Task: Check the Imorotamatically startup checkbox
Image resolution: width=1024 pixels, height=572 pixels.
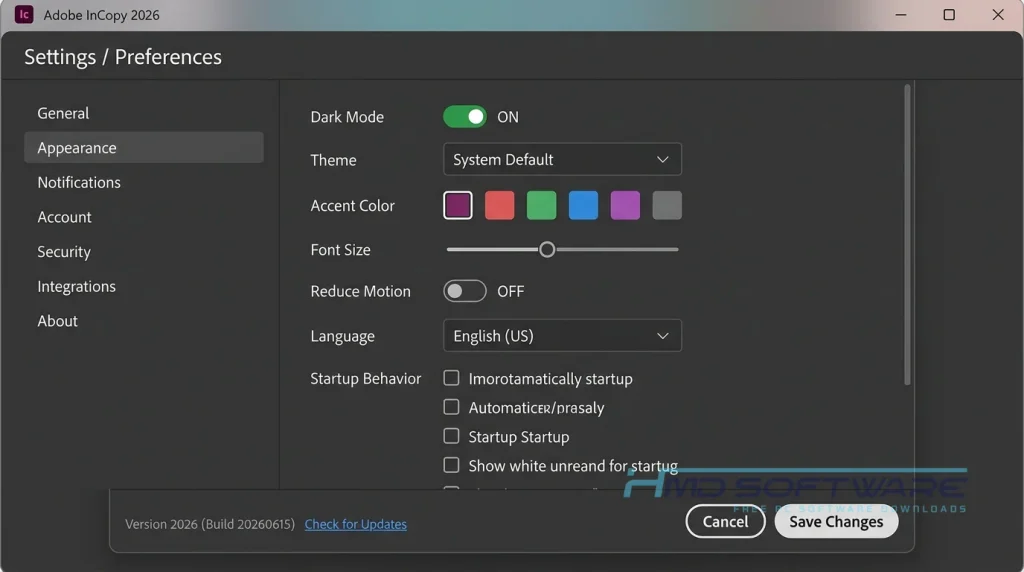Action: [451, 378]
